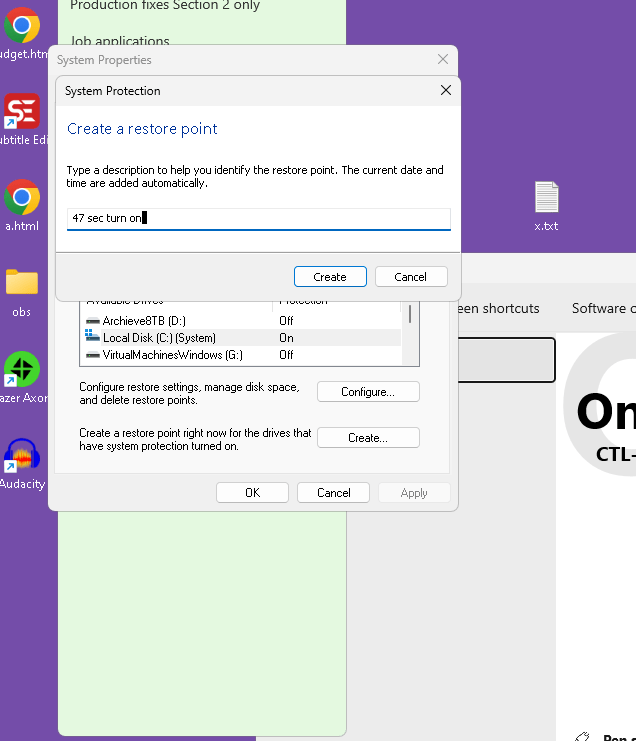Click Off protection status for Archieve8TB

point(286,321)
